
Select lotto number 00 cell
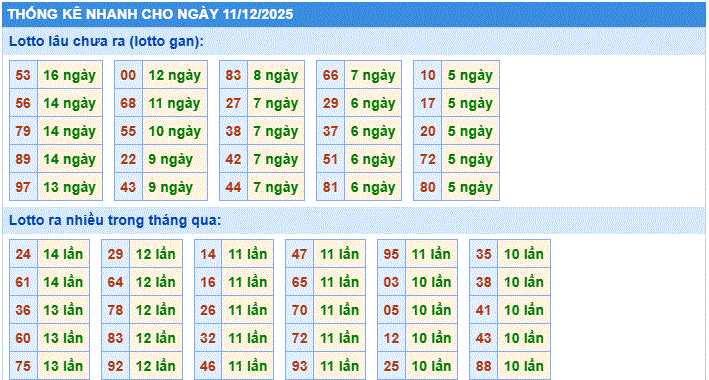click(128, 75)
